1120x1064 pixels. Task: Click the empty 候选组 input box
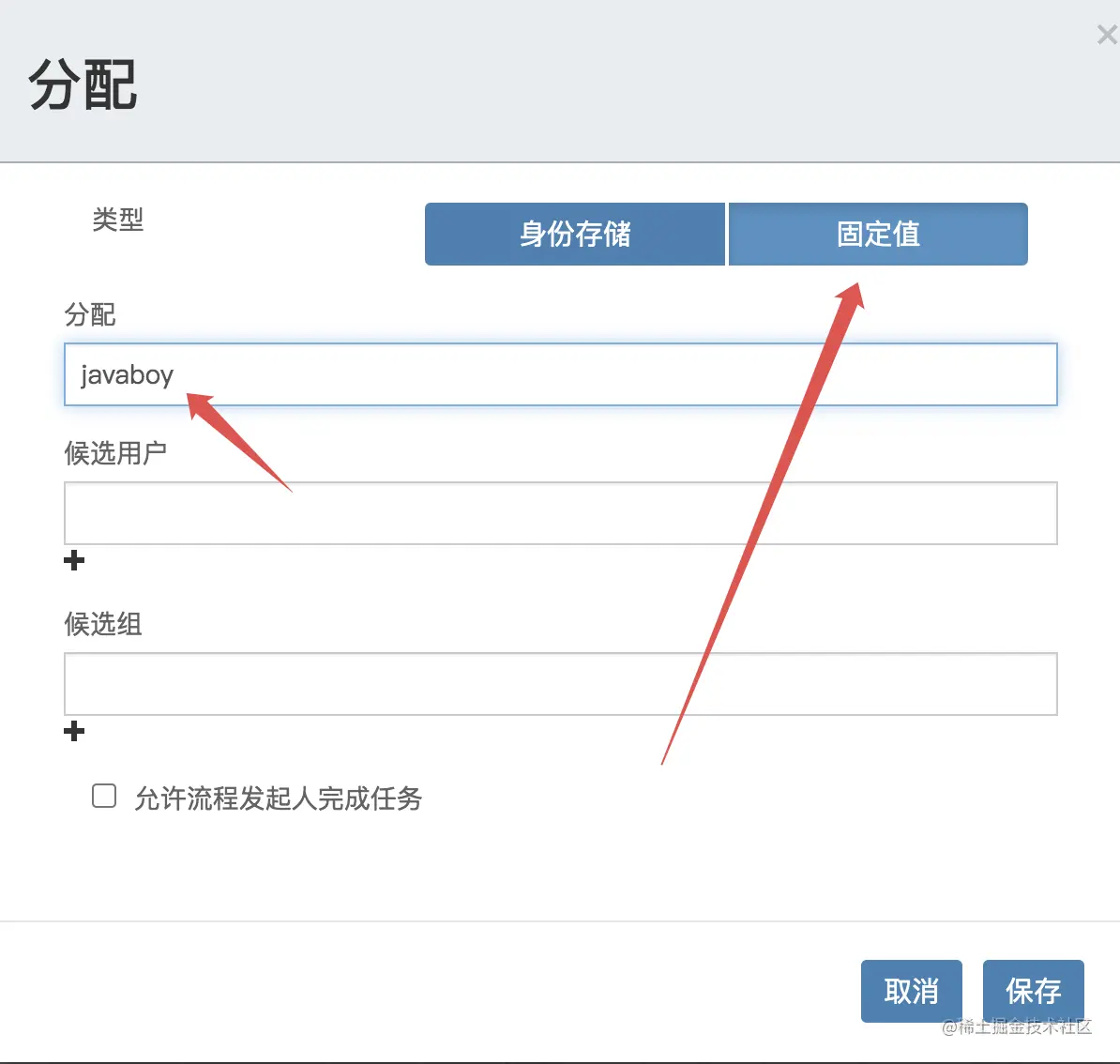[560, 684]
